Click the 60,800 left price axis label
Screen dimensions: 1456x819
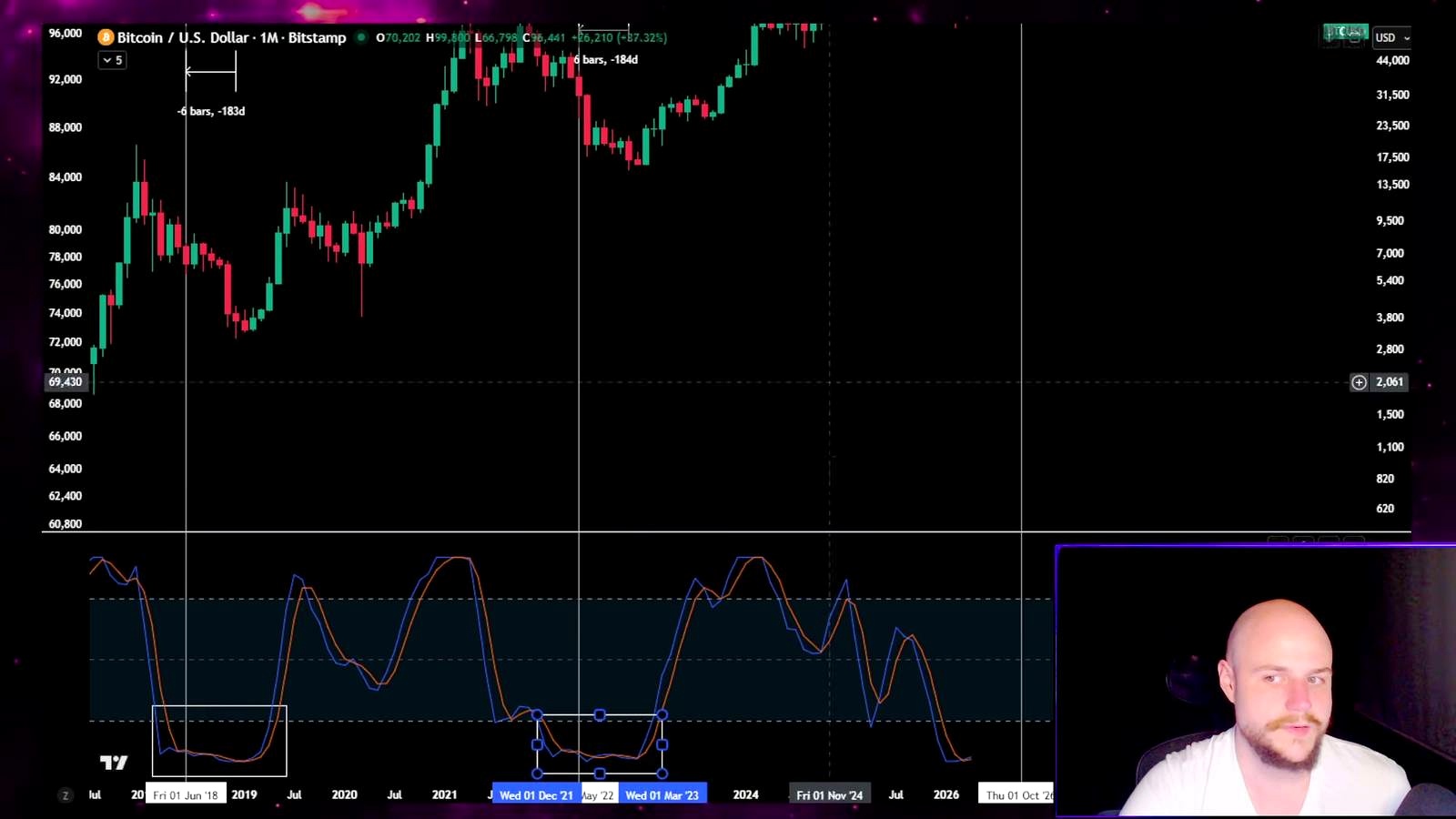coord(66,524)
